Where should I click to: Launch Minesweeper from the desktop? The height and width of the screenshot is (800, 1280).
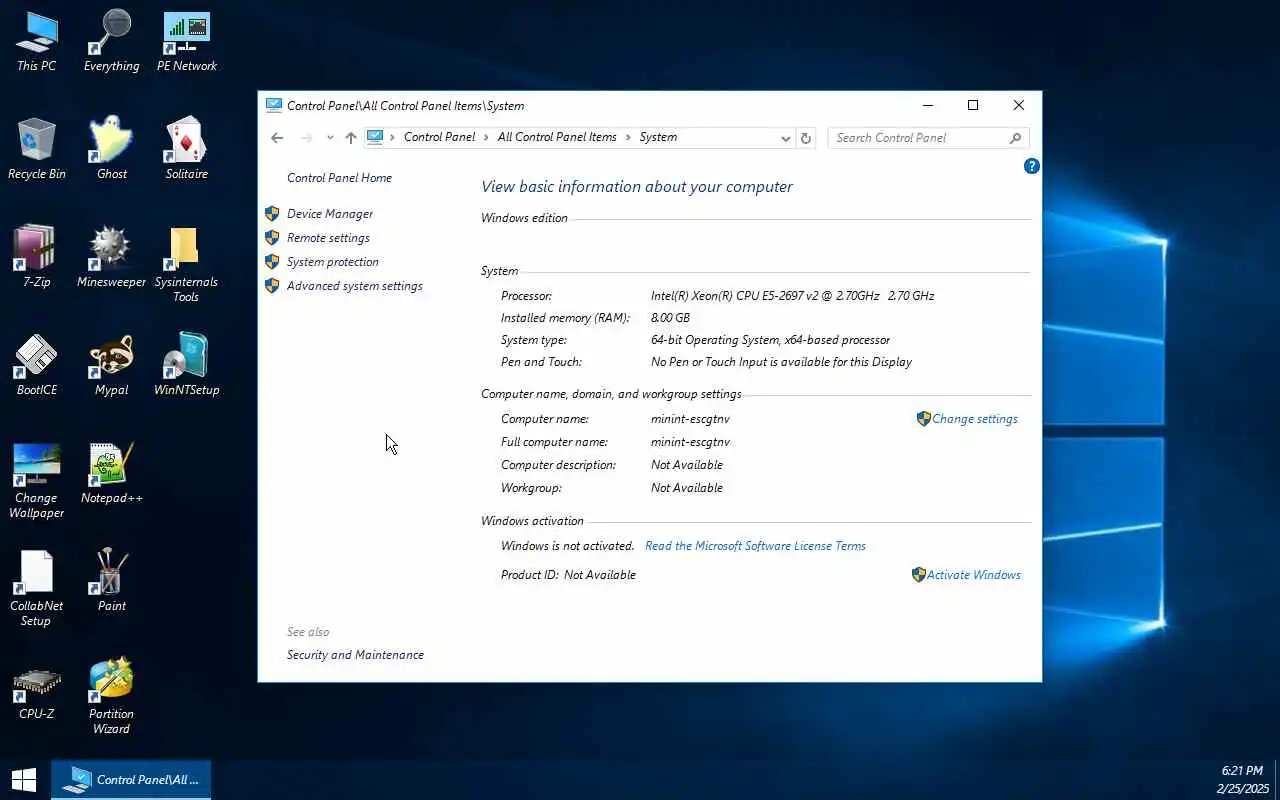[111, 258]
